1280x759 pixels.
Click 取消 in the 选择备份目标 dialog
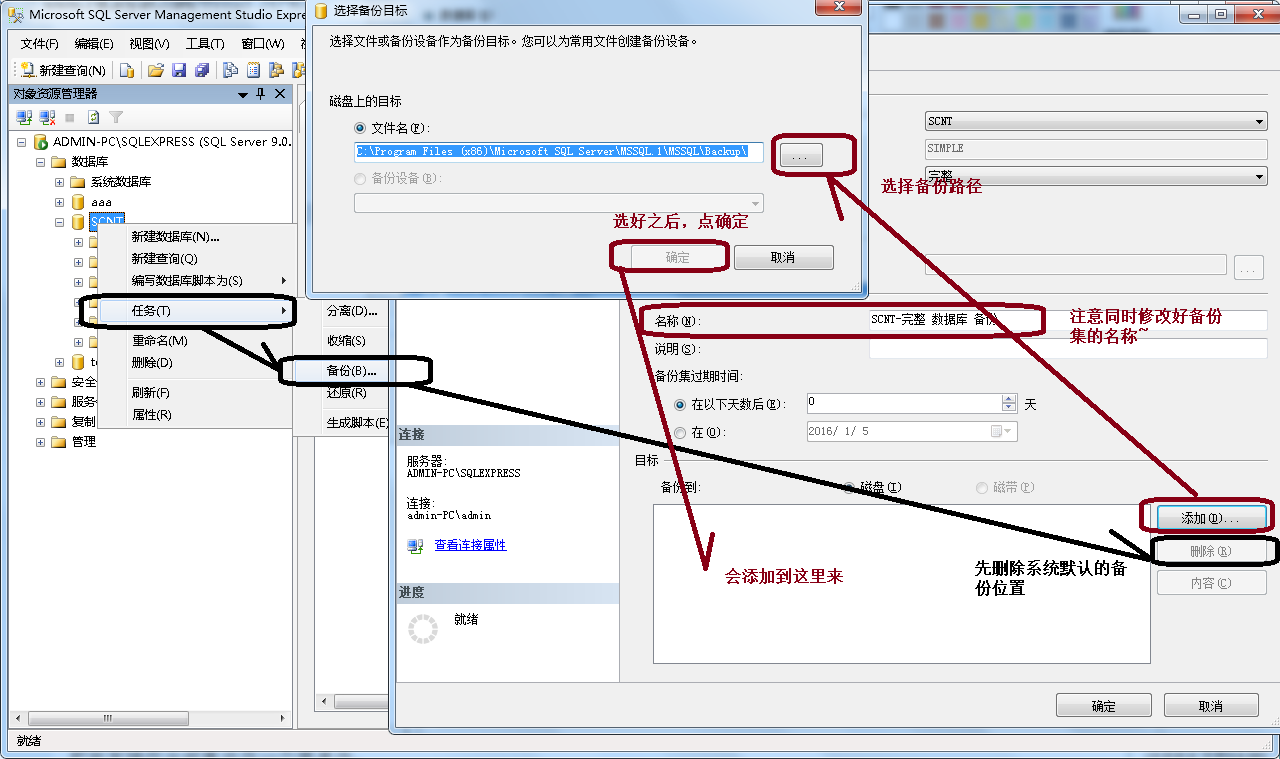(783, 258)
